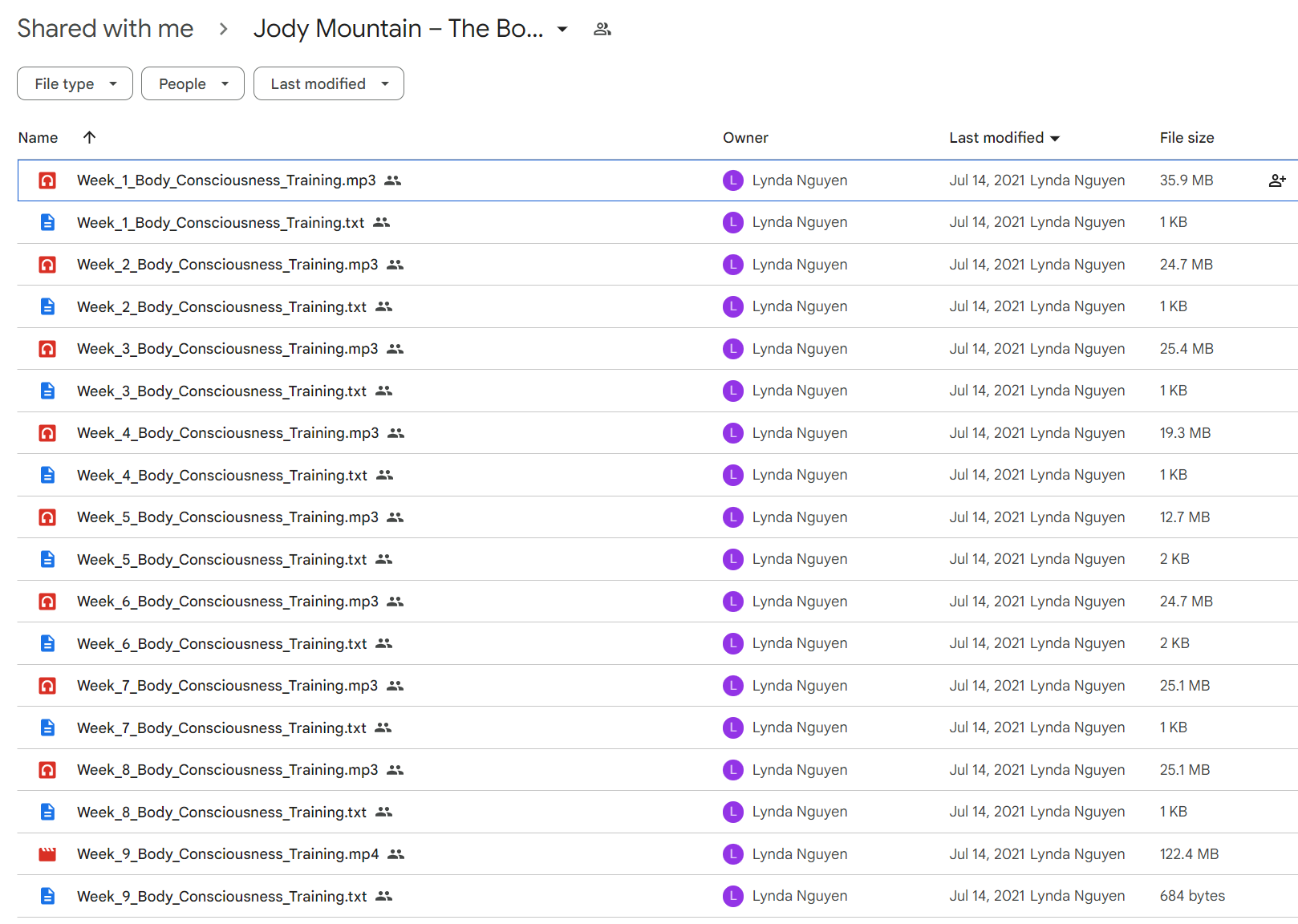Click the Owner column header
The height and width of the screenshot is (924, 1298).
(x=745, y=137)
